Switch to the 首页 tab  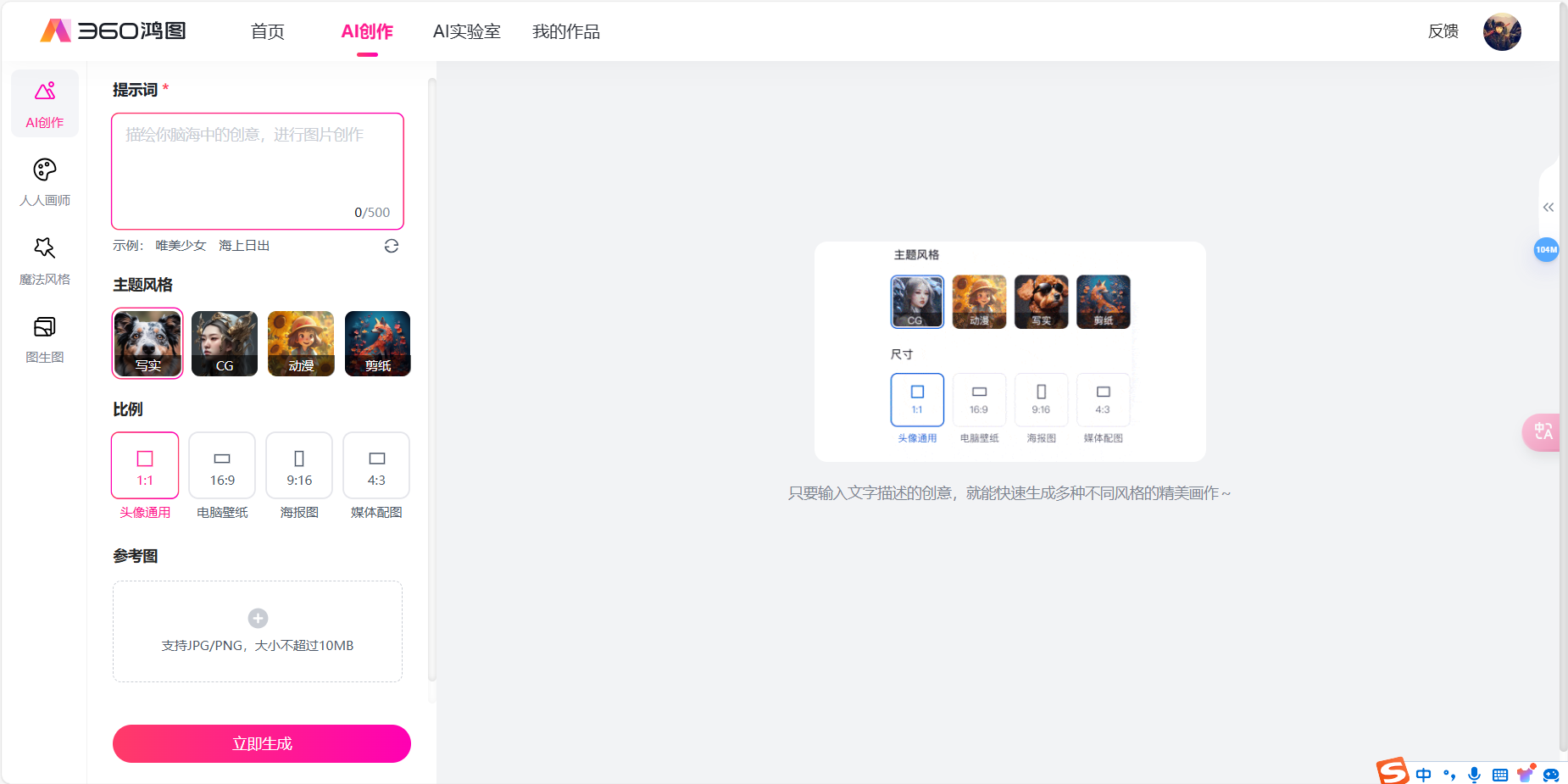[267, 31]
